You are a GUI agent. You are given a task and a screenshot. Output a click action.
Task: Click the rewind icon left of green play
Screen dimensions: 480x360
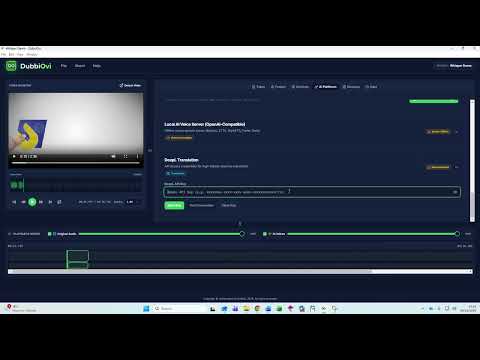(x=23, y=202)
